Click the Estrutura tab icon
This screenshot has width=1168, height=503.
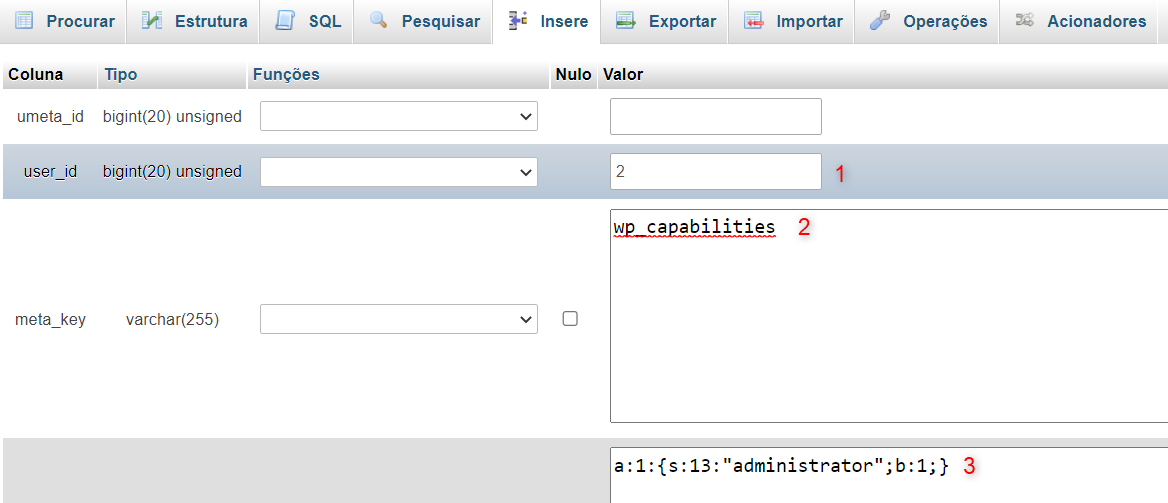[x=152, y=21]
